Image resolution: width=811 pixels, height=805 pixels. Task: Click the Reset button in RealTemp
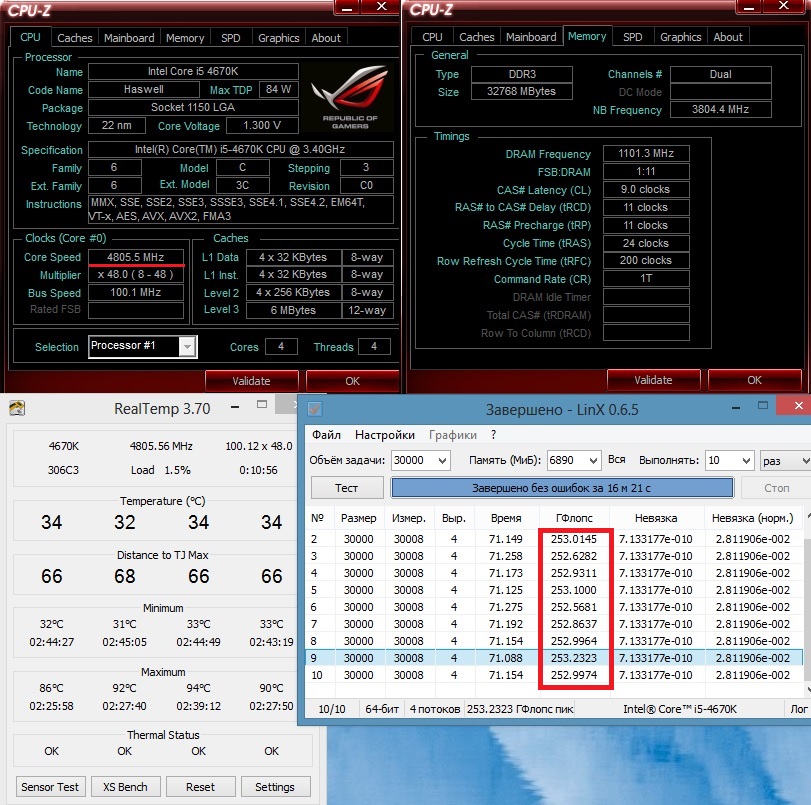coord(200,787)
